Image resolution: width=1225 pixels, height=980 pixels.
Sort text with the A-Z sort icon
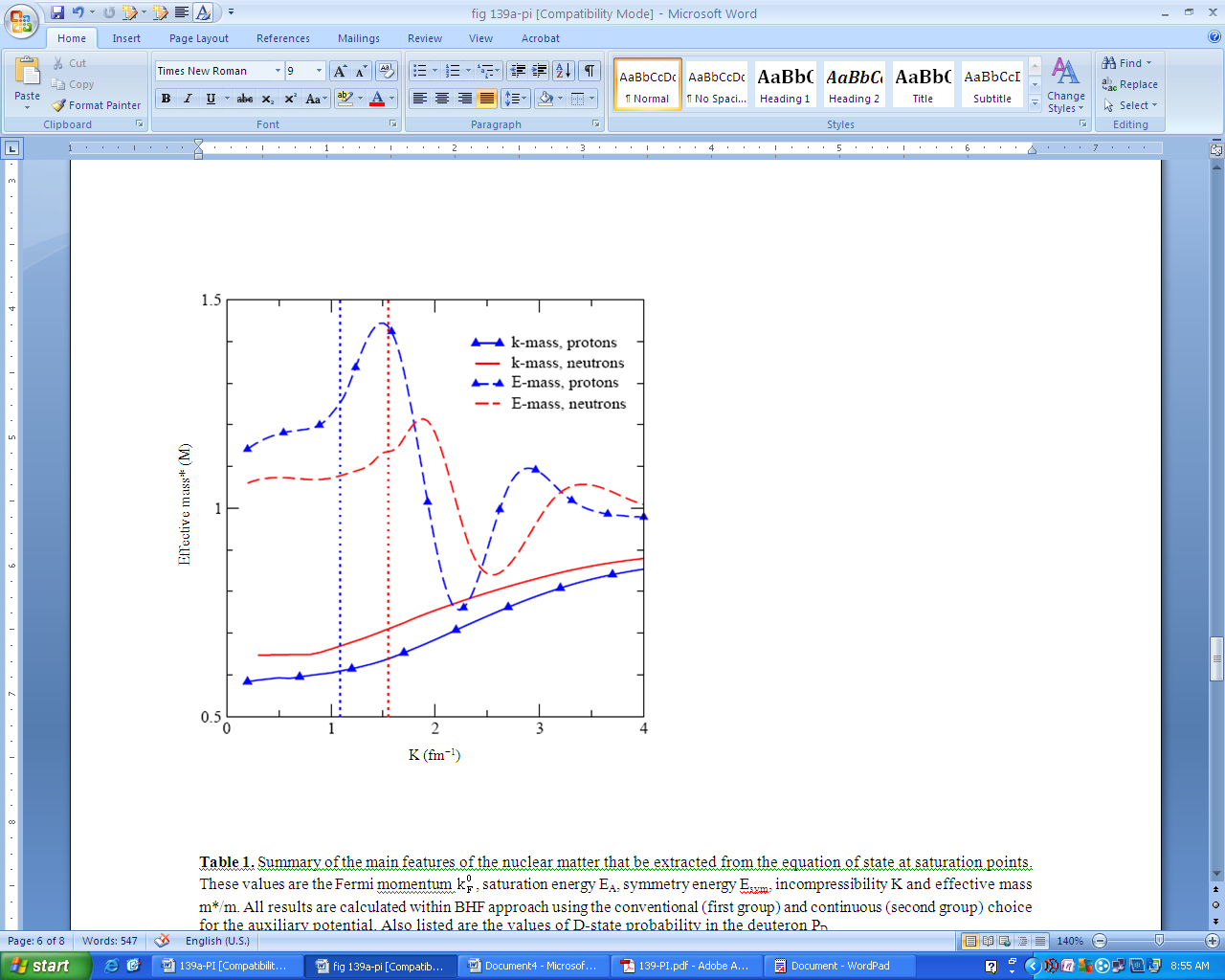tap(563, 71)
